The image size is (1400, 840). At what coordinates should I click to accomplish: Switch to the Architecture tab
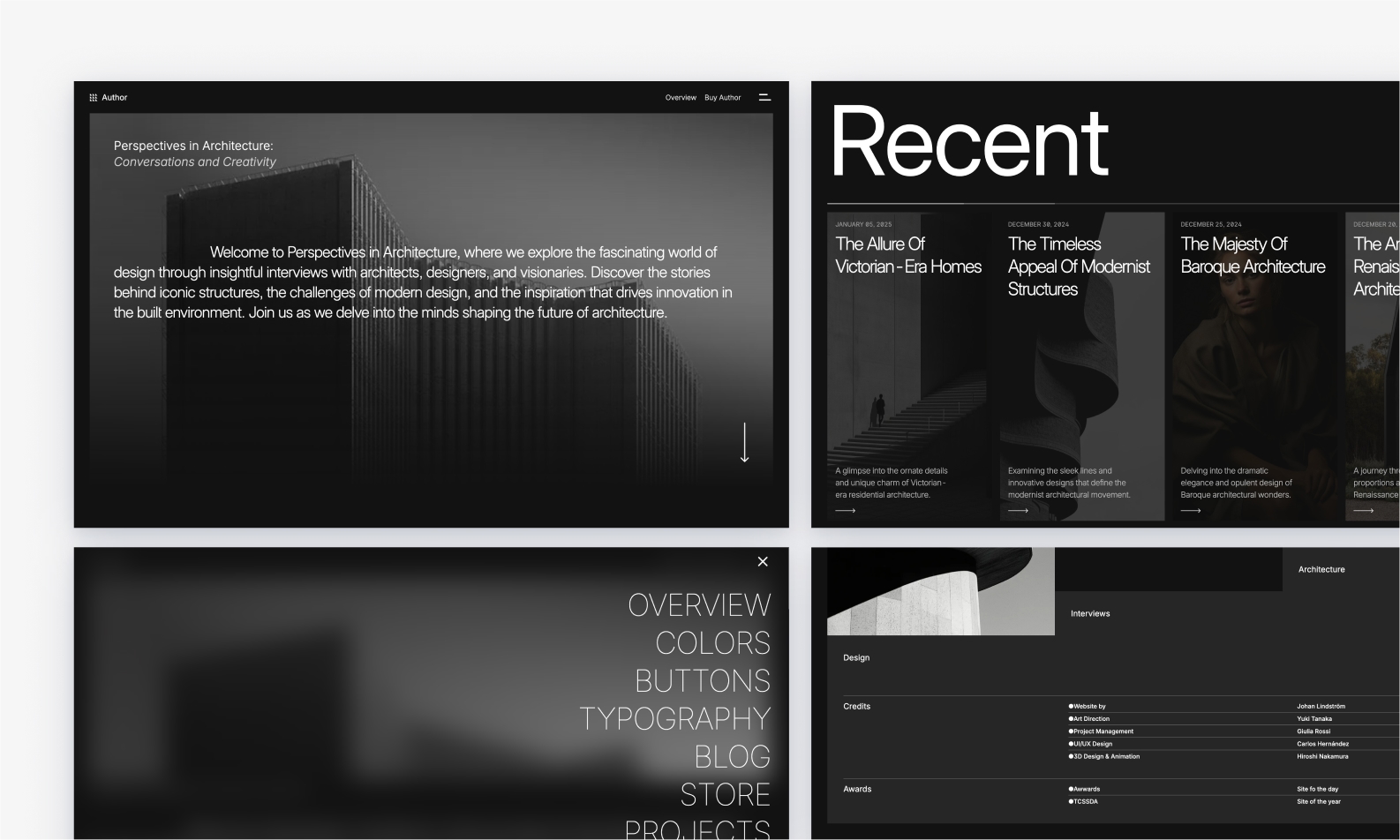click(1321, 570)
